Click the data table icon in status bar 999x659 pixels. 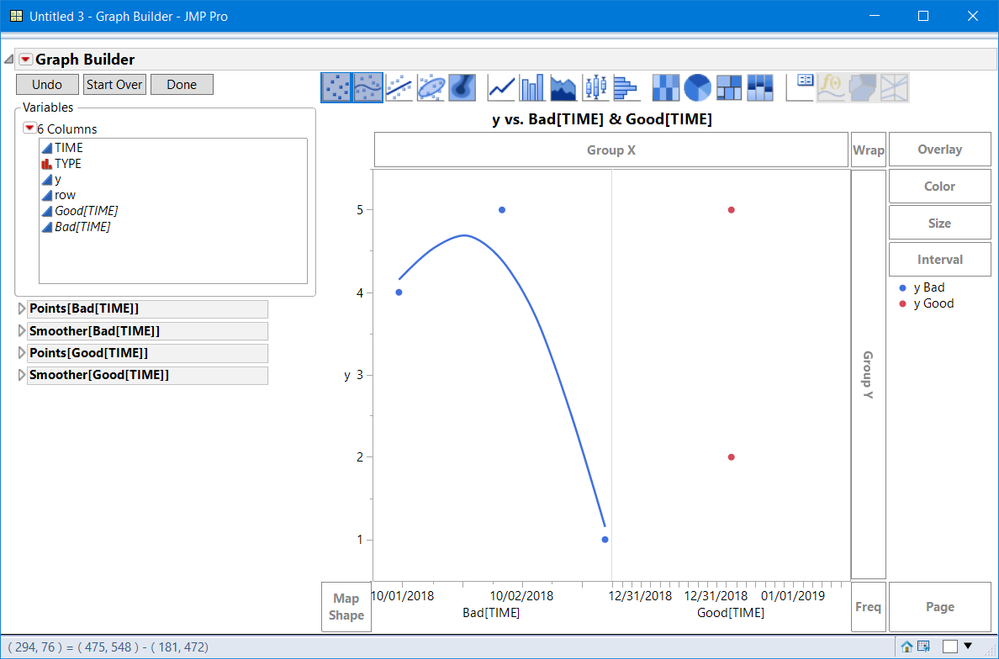tap(923, 646)
